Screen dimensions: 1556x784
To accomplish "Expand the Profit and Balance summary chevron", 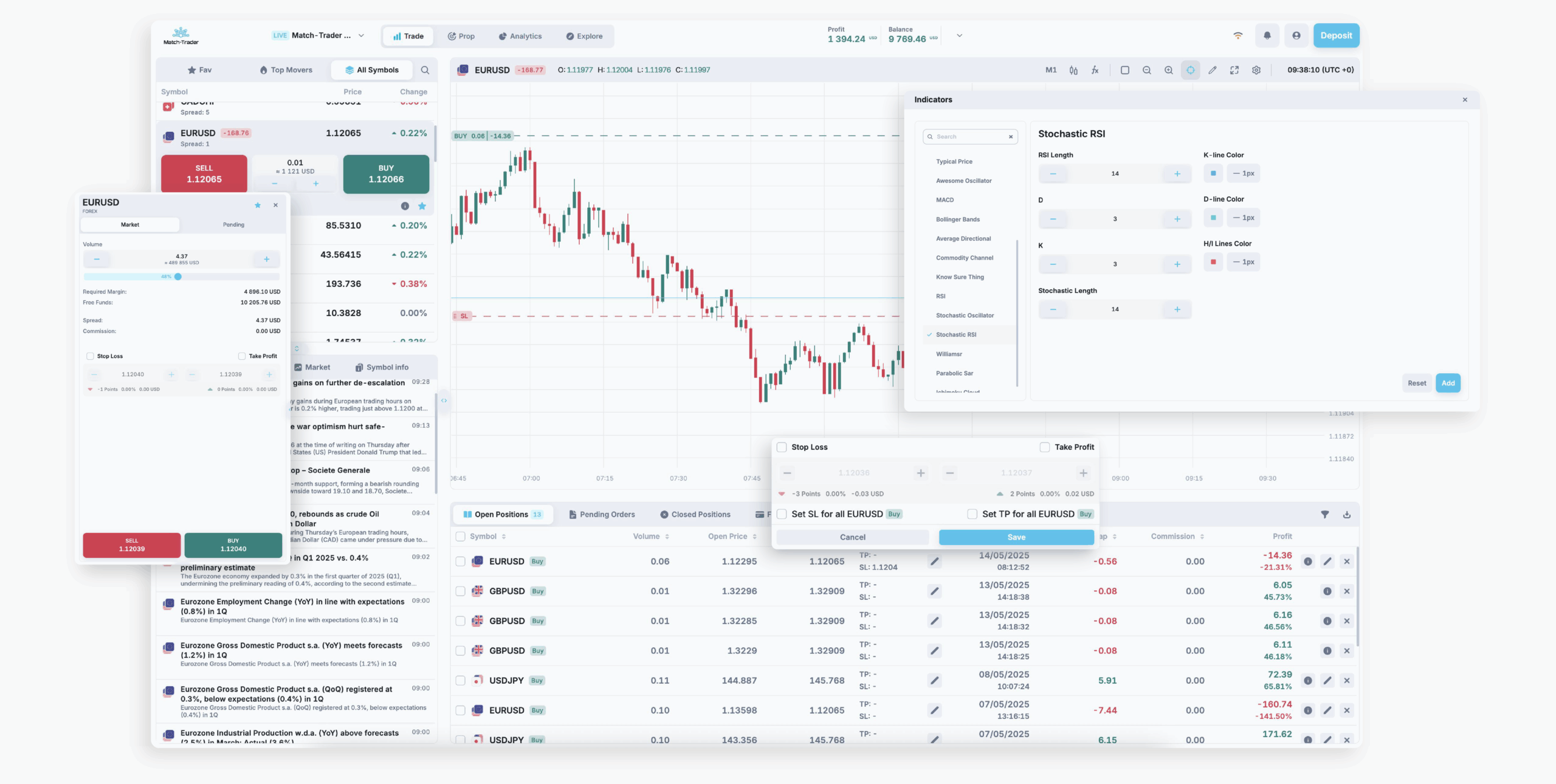I will coord(959,35).
